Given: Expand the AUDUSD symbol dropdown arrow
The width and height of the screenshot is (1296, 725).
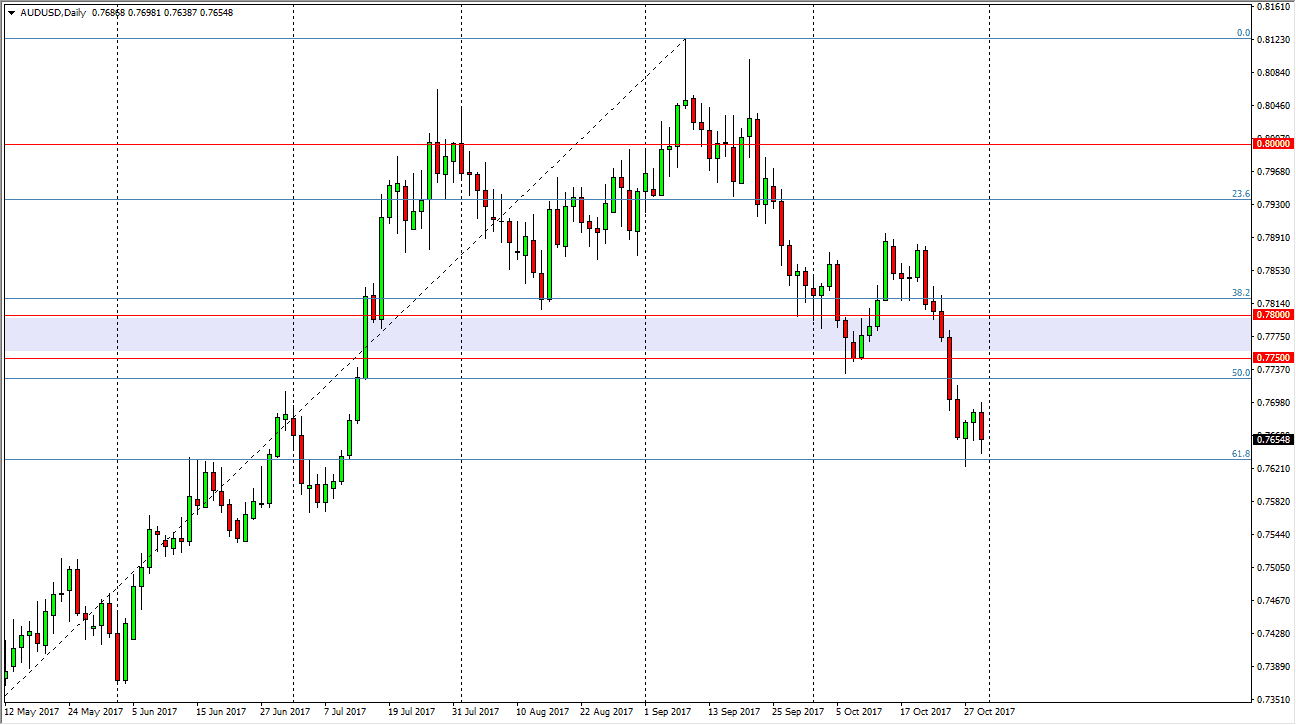Looking at the screenshot, I should tap(12, 12).
